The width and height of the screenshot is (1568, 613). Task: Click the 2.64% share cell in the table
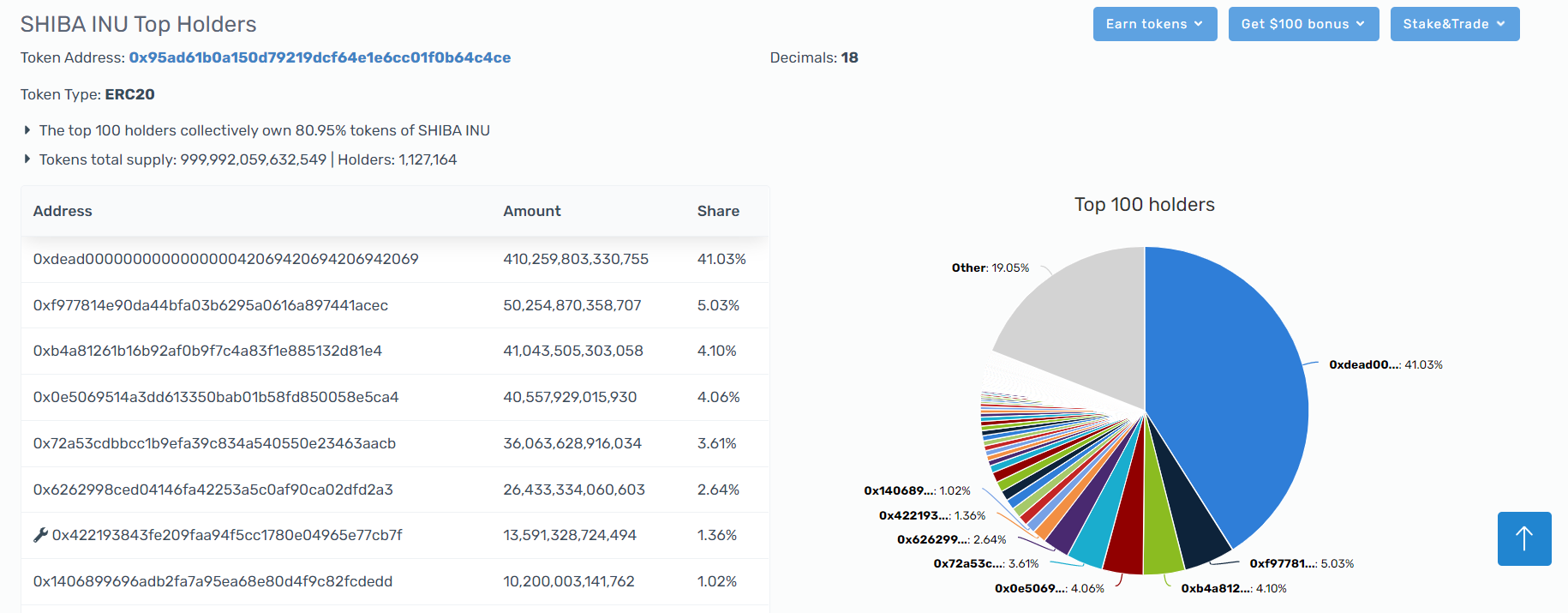click(x=718, y=490)
